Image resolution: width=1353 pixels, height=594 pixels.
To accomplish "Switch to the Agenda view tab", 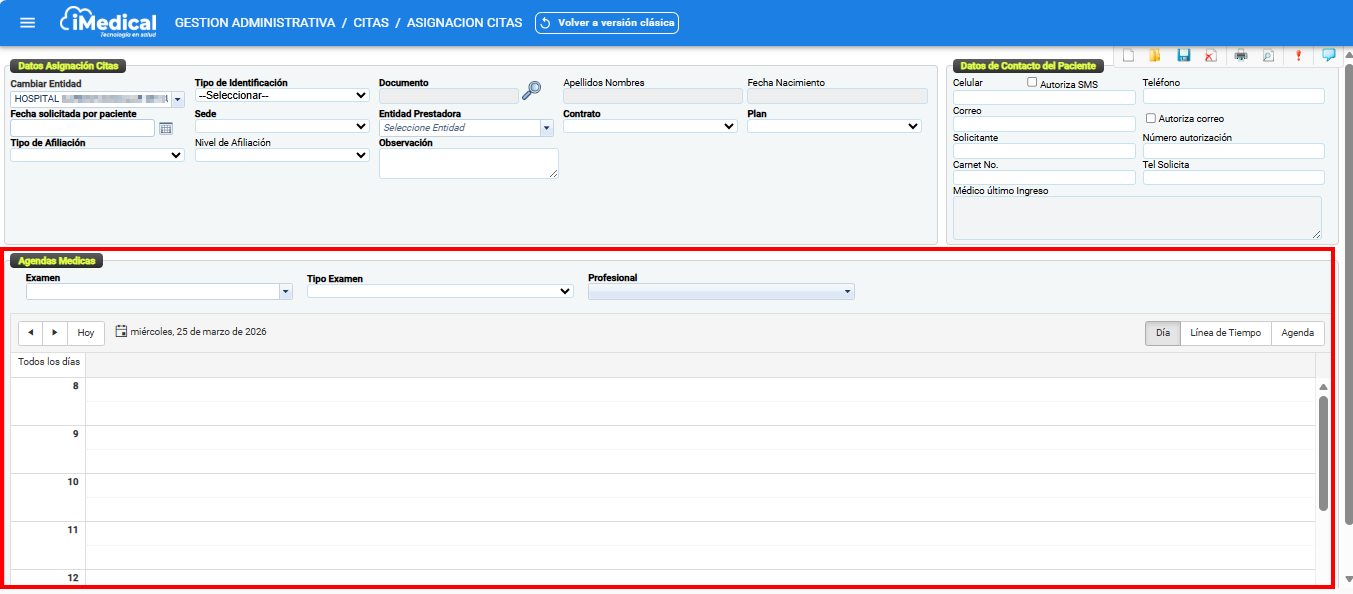I will click(x=1297, y=333).
